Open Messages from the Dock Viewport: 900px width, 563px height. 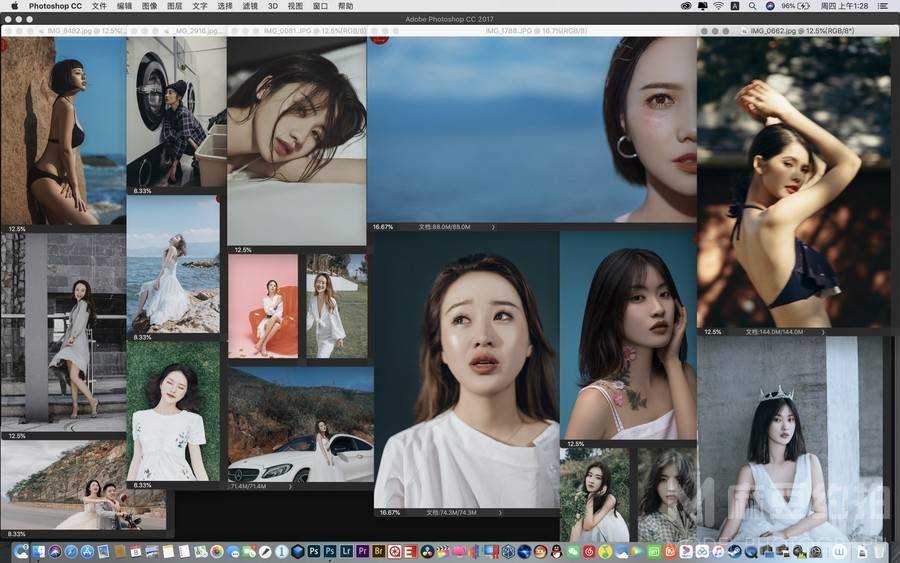pos(233,552)
